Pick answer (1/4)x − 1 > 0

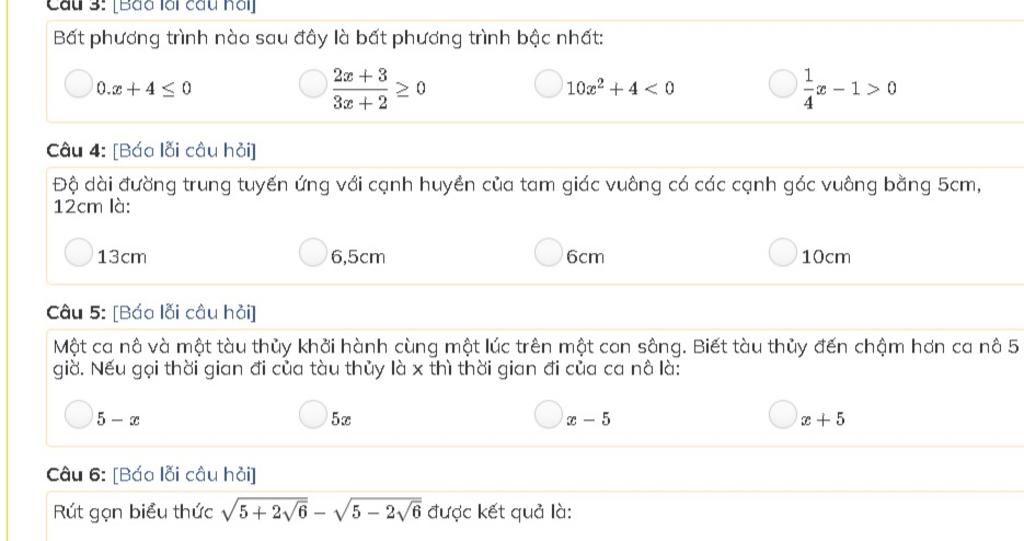(782, 84)
